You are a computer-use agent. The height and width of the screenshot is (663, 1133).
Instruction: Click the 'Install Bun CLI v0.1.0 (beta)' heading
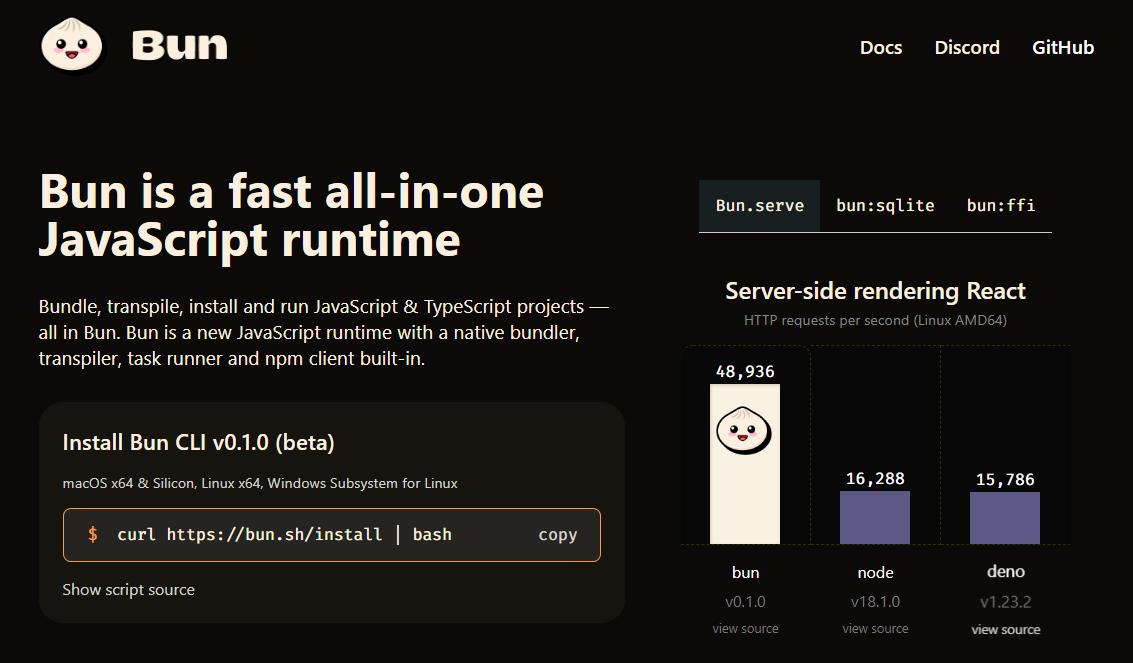pos(199,443)
